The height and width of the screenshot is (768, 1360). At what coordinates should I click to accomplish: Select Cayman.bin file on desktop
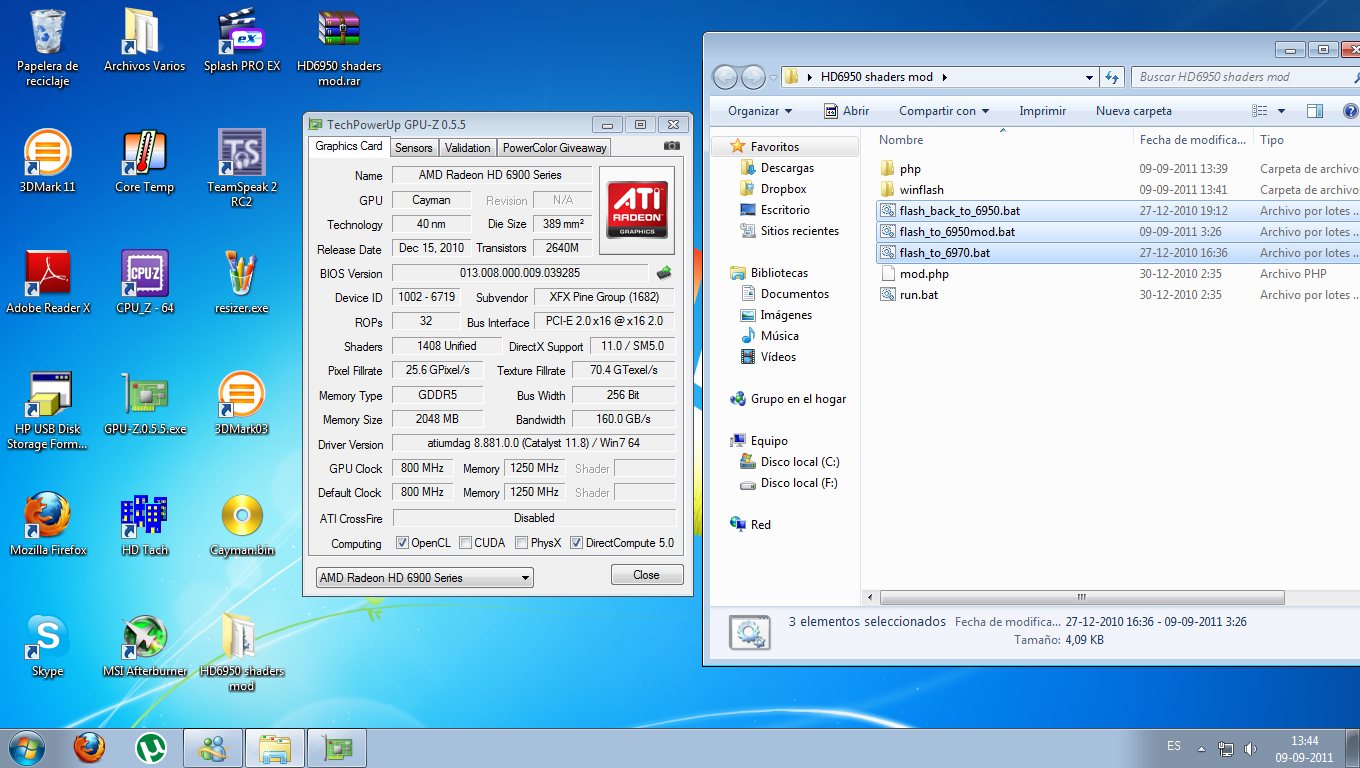(241, 524)
